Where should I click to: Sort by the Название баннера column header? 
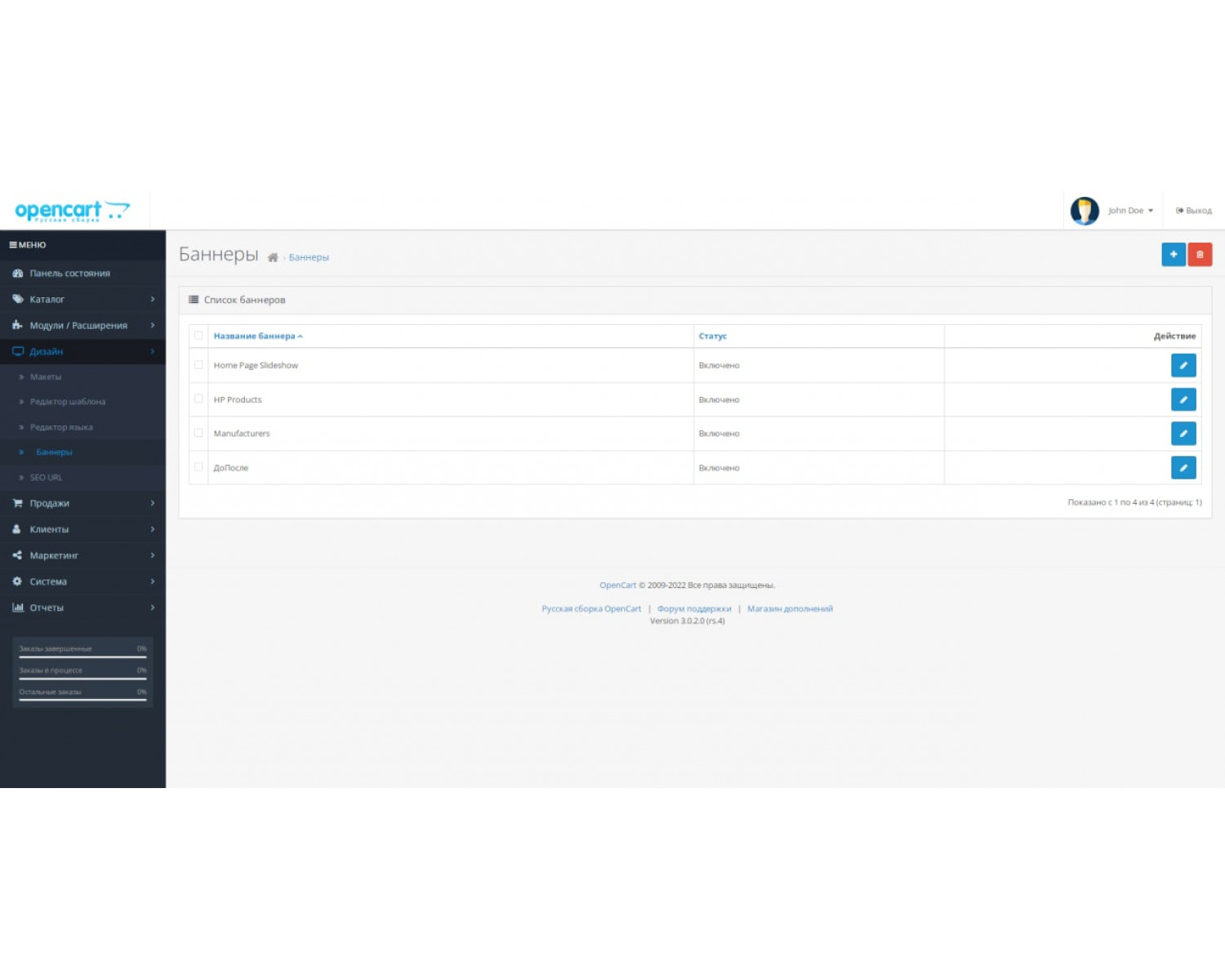coord(254,335)
